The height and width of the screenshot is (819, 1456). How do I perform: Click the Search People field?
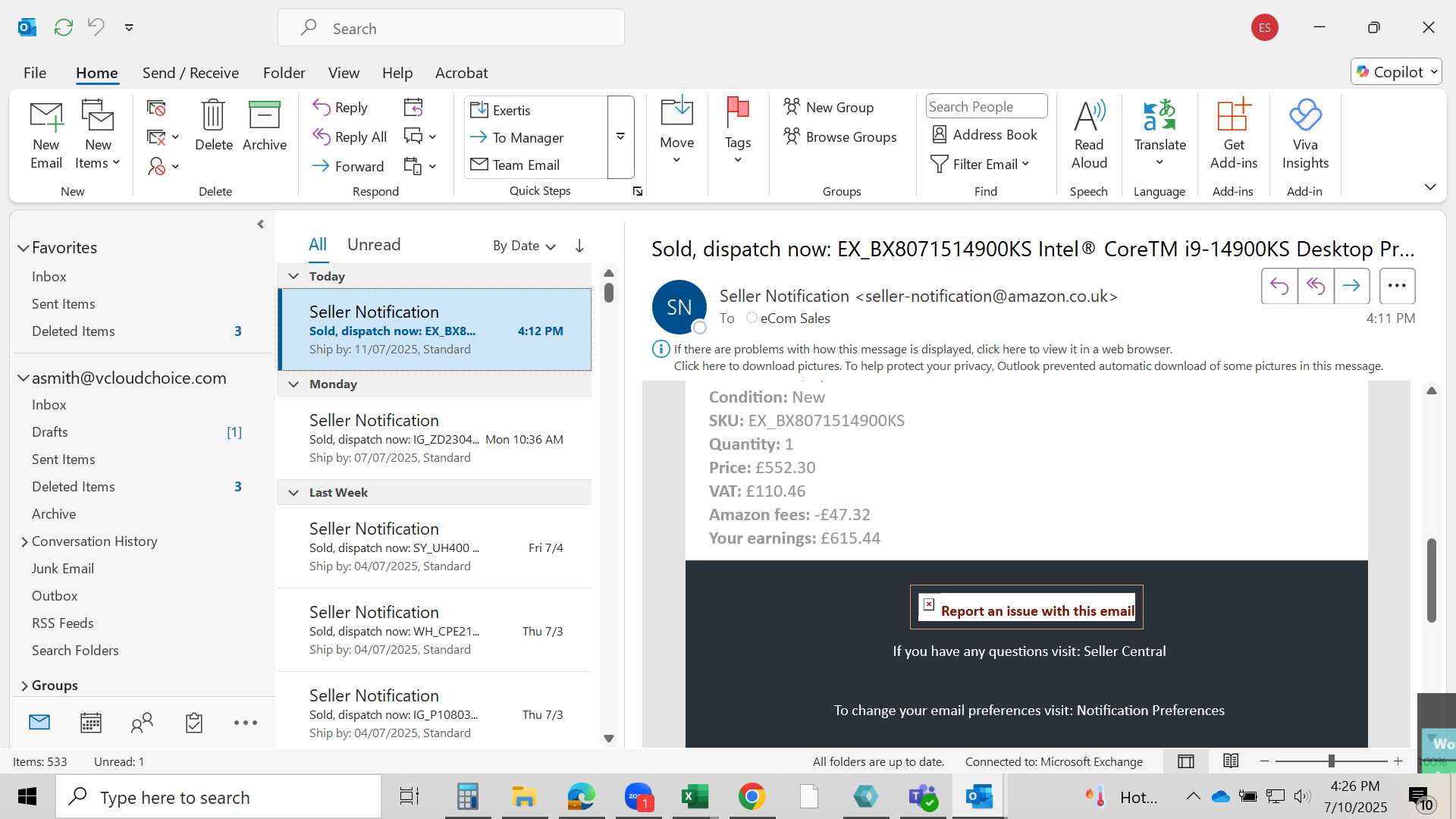(x=986, y=106)
